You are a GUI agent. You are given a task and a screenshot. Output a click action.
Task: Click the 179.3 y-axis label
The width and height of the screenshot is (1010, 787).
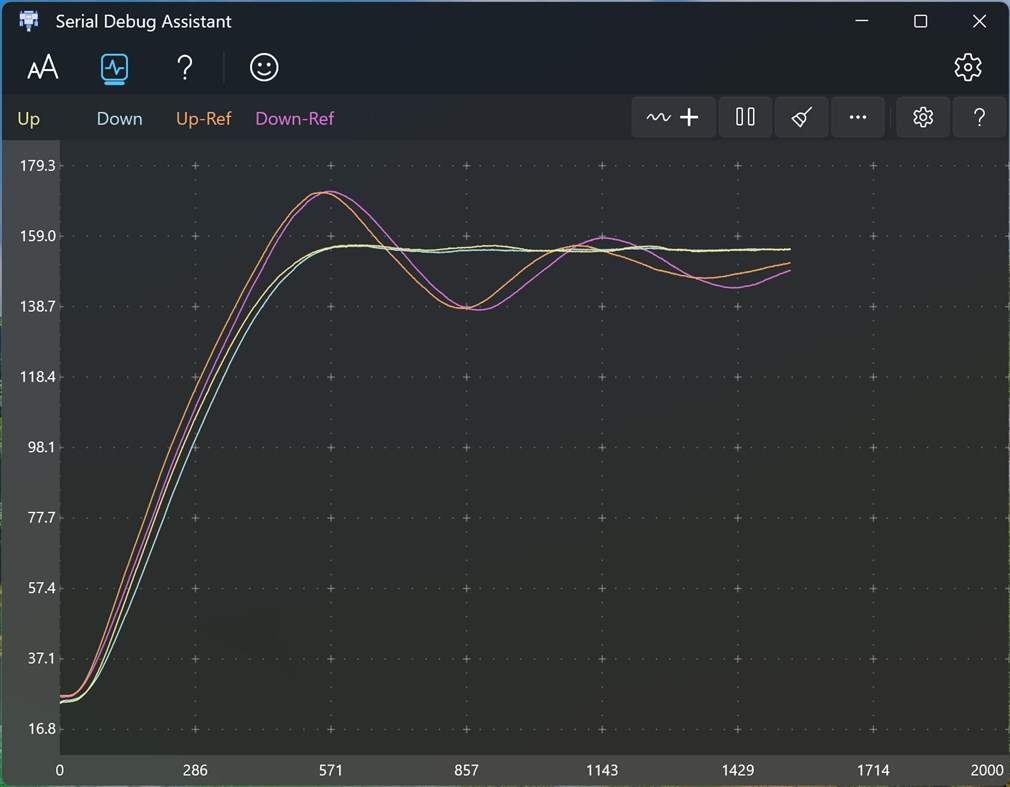[37, 166]
